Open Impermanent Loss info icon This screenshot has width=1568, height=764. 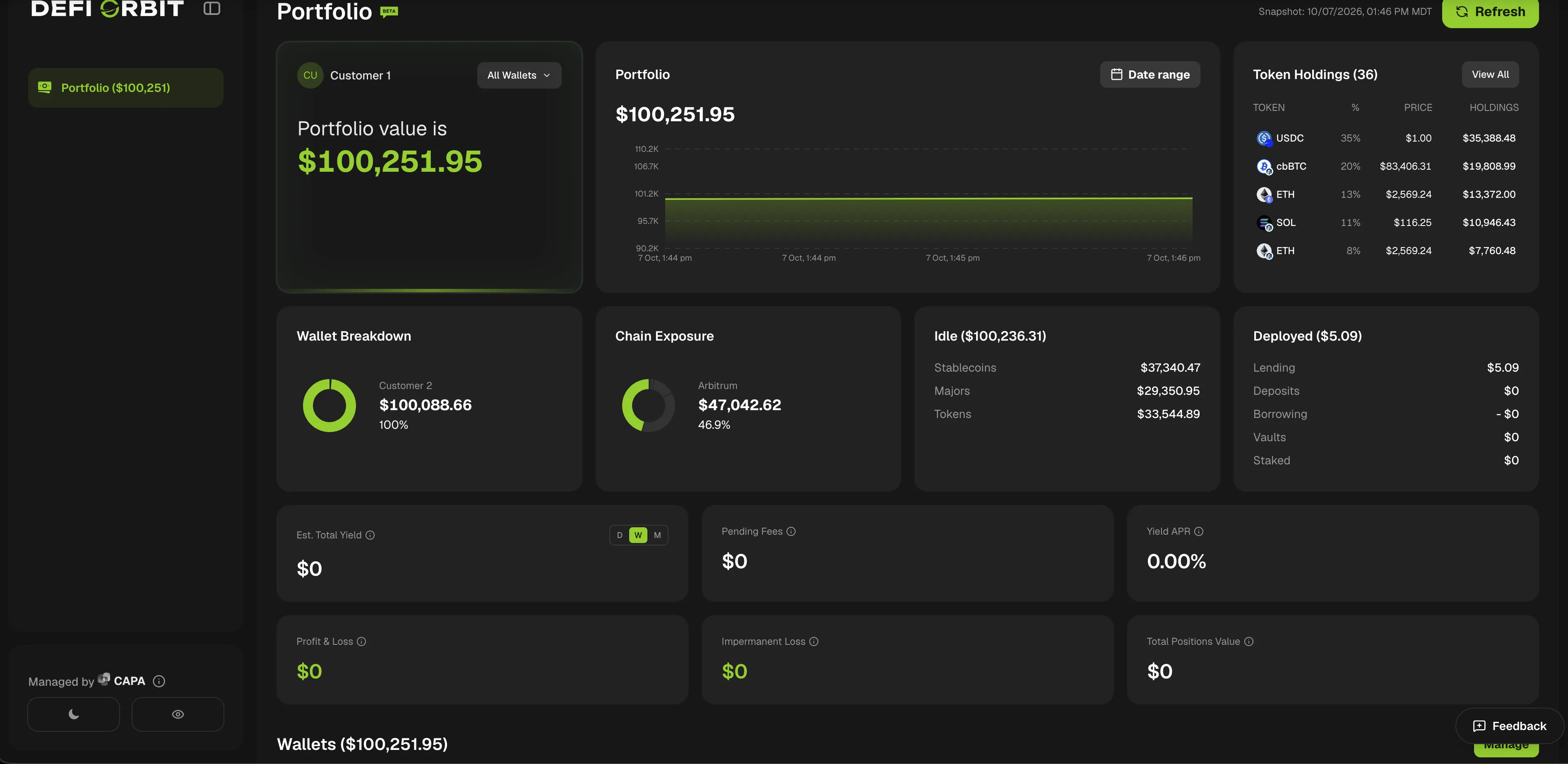pyautogui.click(x=814, y=641)
